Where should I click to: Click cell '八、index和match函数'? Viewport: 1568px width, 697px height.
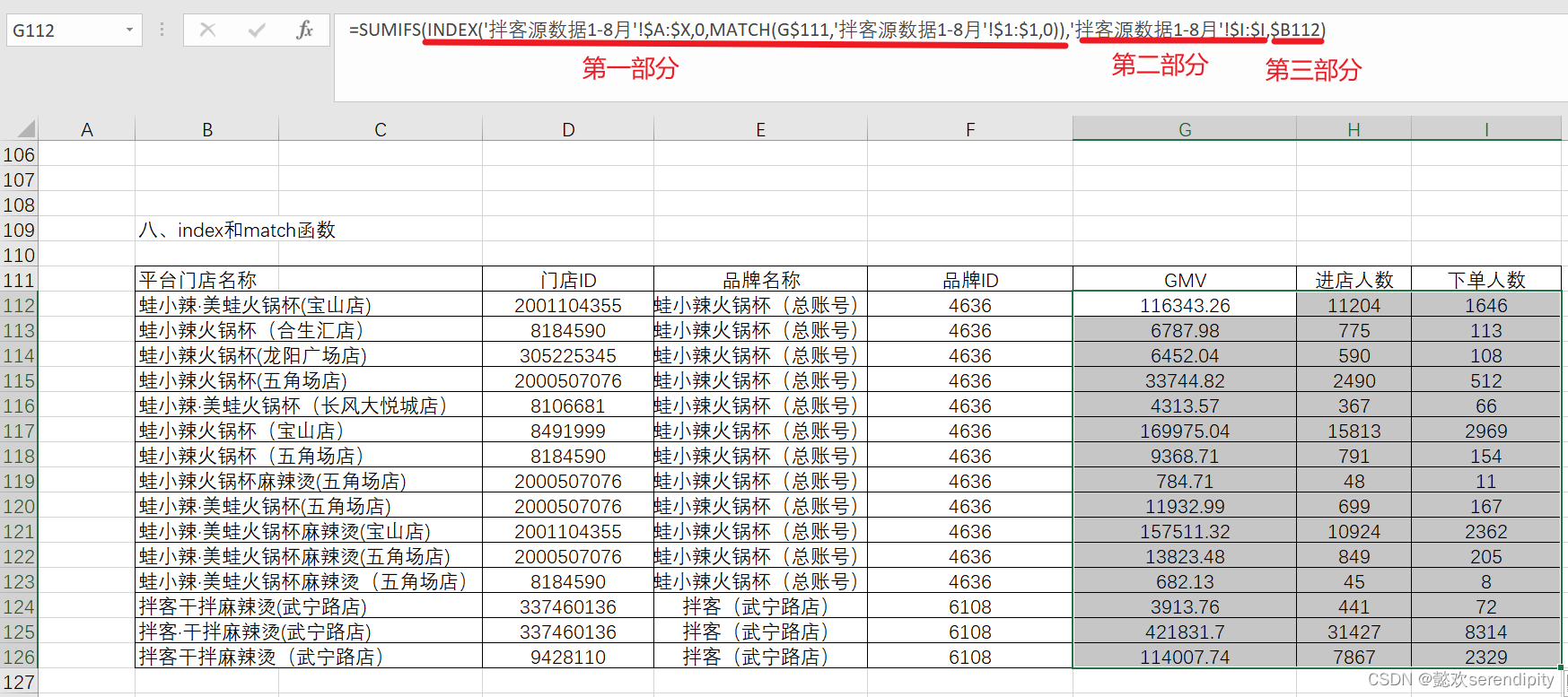(x=237, y=230)
